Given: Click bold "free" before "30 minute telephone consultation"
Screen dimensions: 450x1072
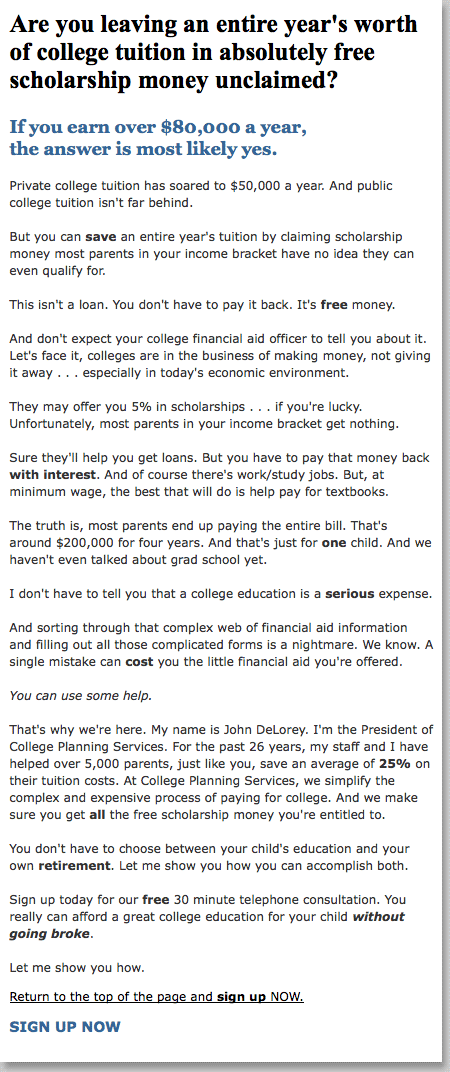Looking at the screenshot, I should (x=157, y=901).
